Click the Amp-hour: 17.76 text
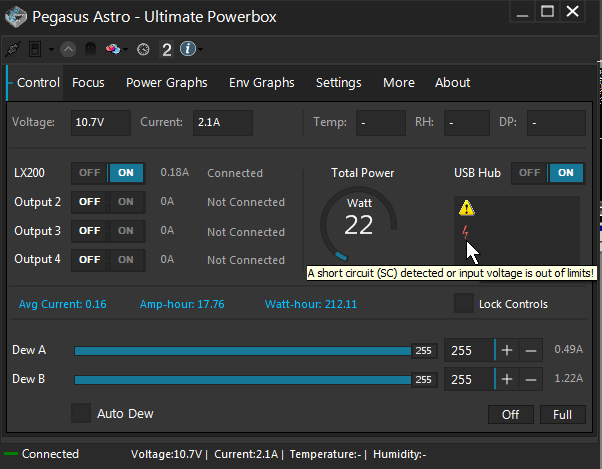Screen dimensions: 602x469 coord(182,304)
